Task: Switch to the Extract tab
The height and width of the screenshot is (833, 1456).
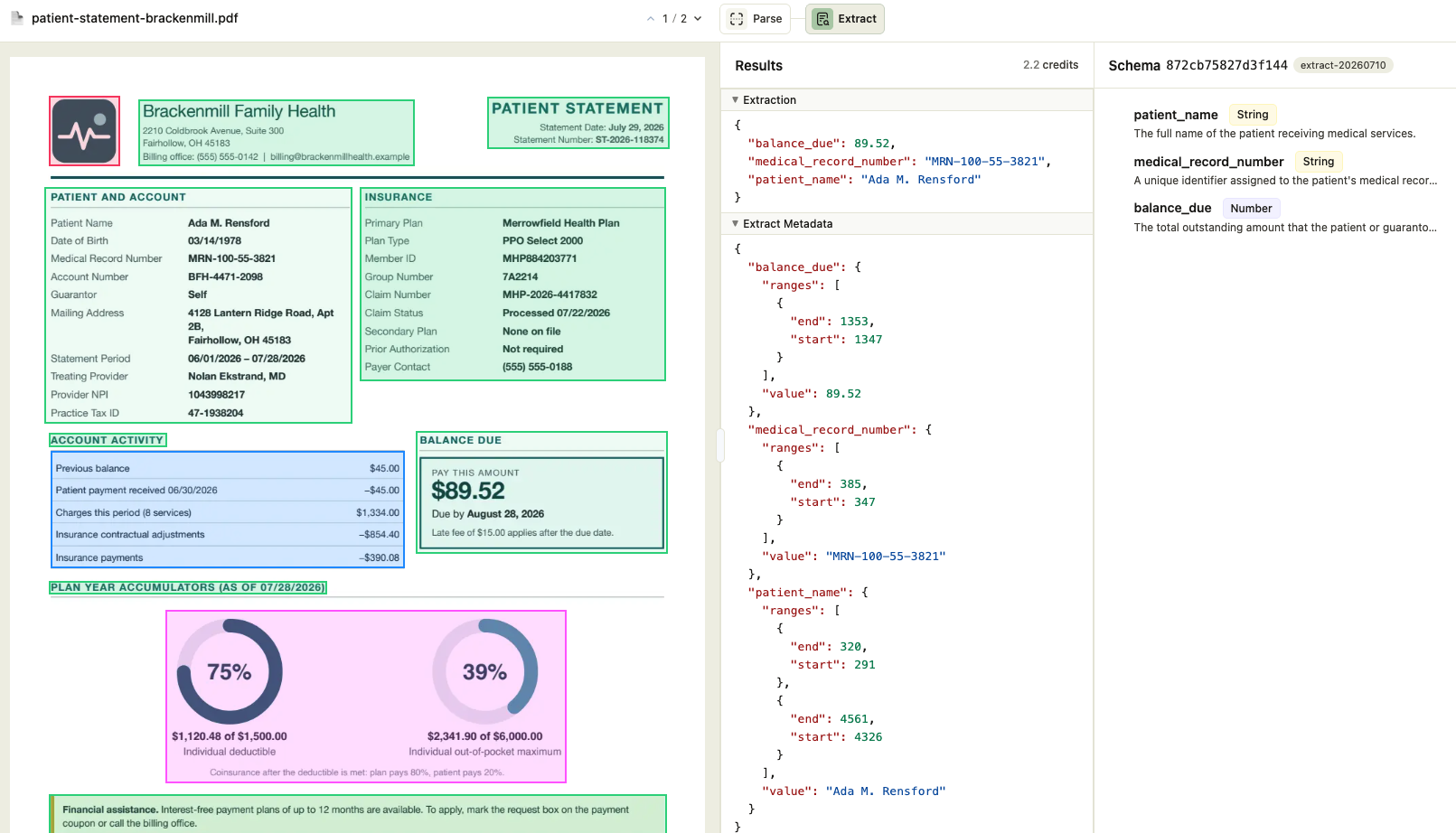Action: coord(845,19)
